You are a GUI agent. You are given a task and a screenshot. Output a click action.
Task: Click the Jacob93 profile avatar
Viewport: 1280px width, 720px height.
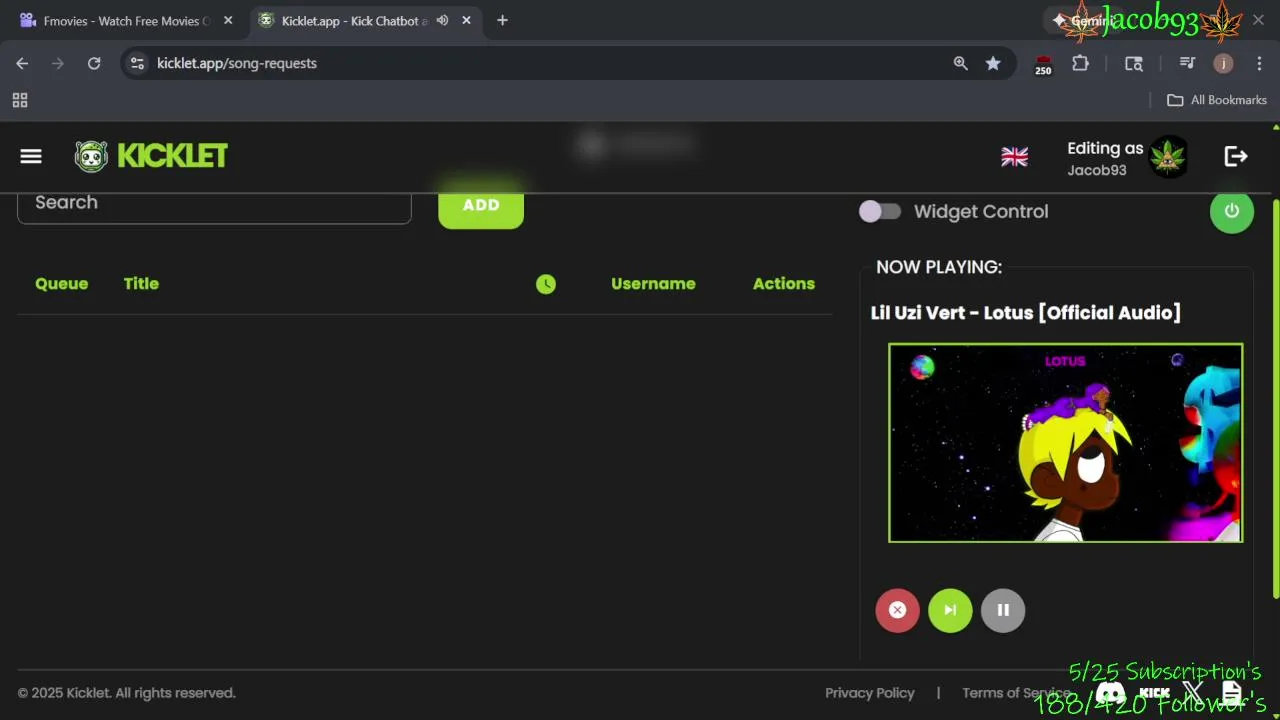1167,157
